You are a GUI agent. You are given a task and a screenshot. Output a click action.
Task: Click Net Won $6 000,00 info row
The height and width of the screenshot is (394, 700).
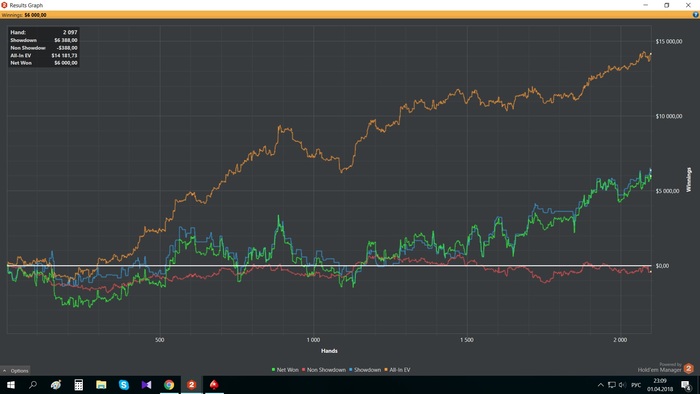[x=44, y=63]
